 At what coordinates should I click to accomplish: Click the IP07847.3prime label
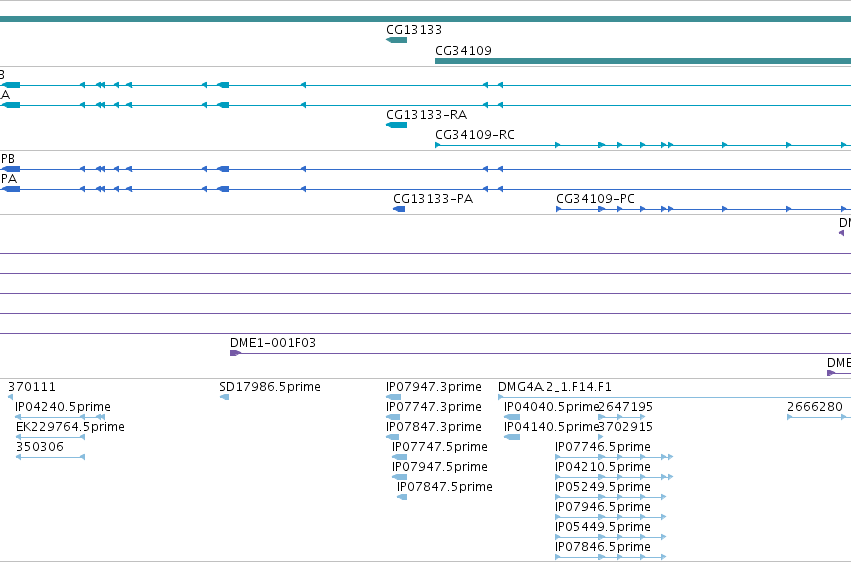coord(434,427)
